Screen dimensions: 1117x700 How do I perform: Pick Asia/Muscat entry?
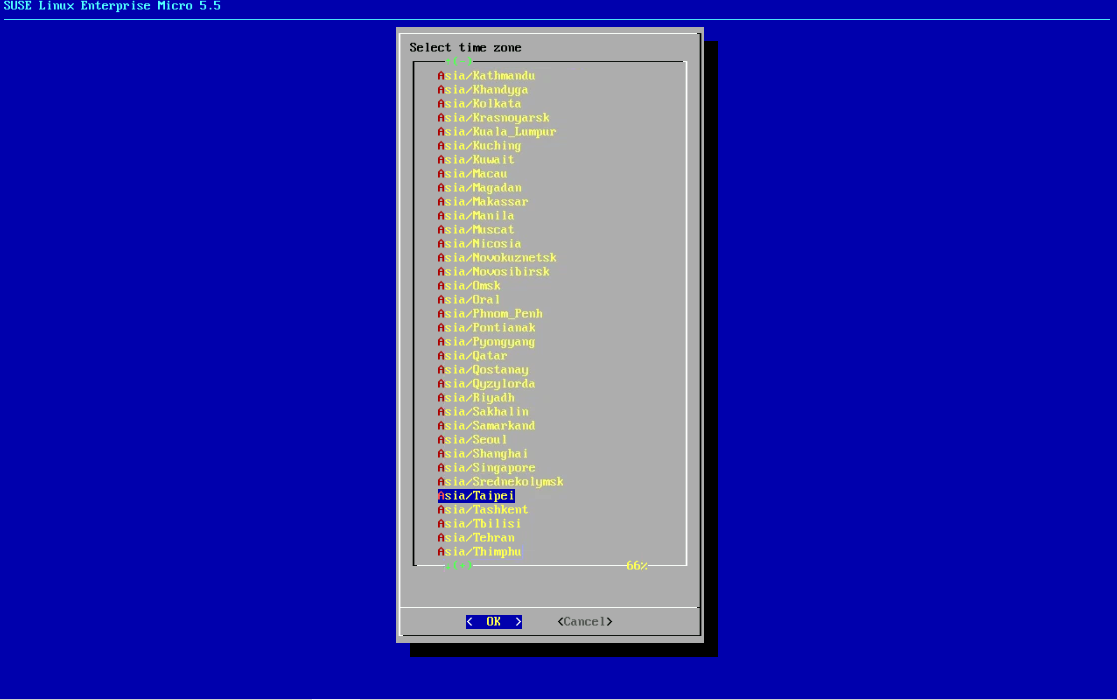(475, 230)
